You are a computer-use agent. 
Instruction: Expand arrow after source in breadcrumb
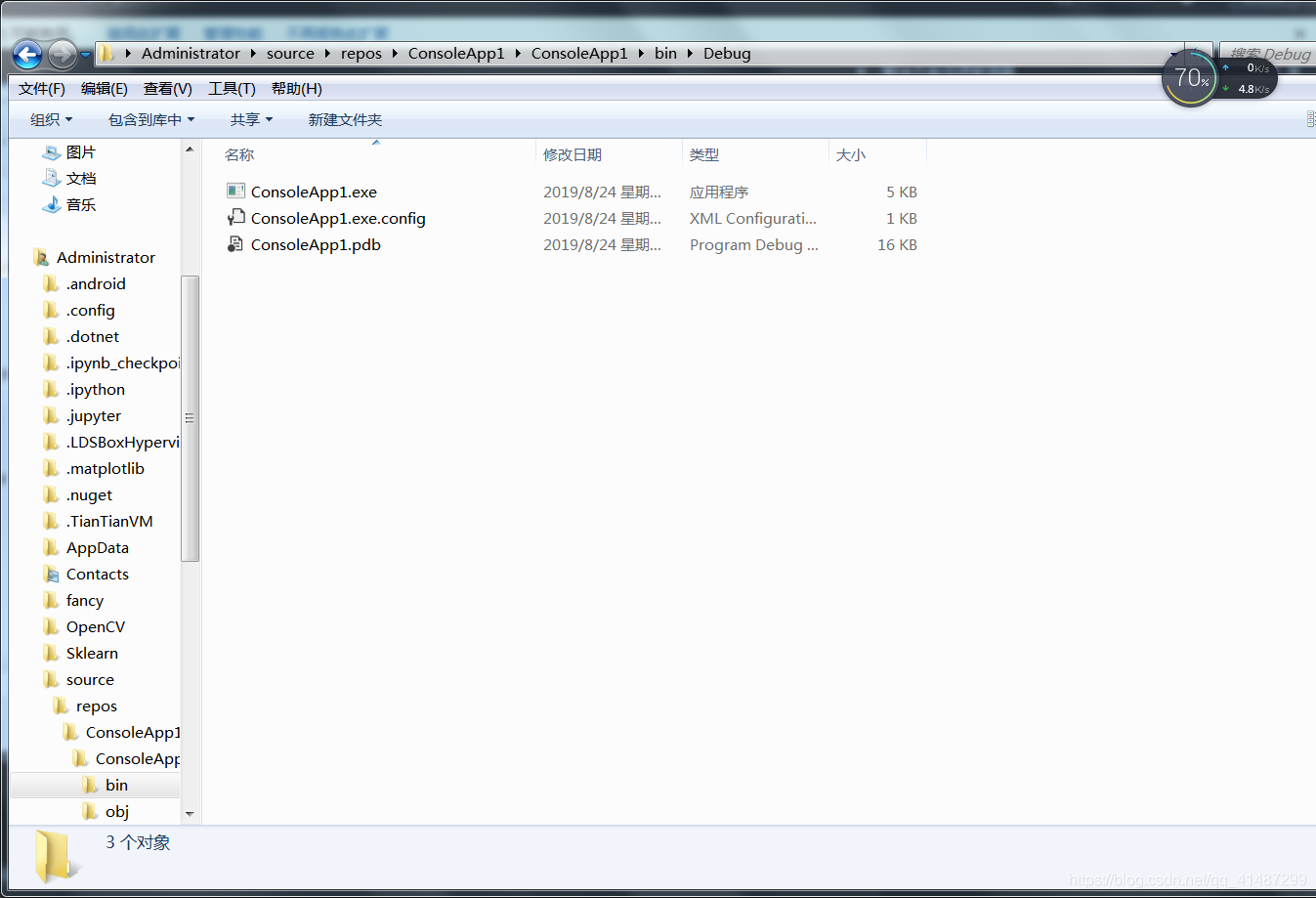(327, 54)
